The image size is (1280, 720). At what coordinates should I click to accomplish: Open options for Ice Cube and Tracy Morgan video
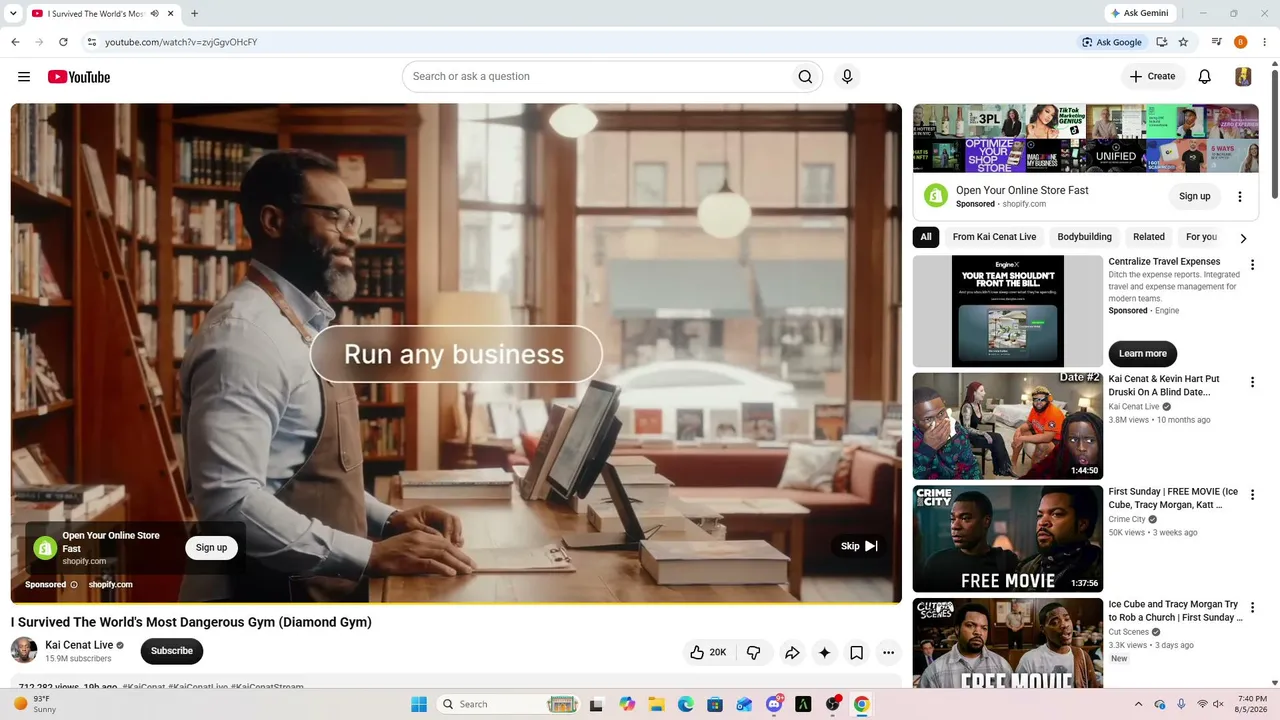pos(1252,608)
